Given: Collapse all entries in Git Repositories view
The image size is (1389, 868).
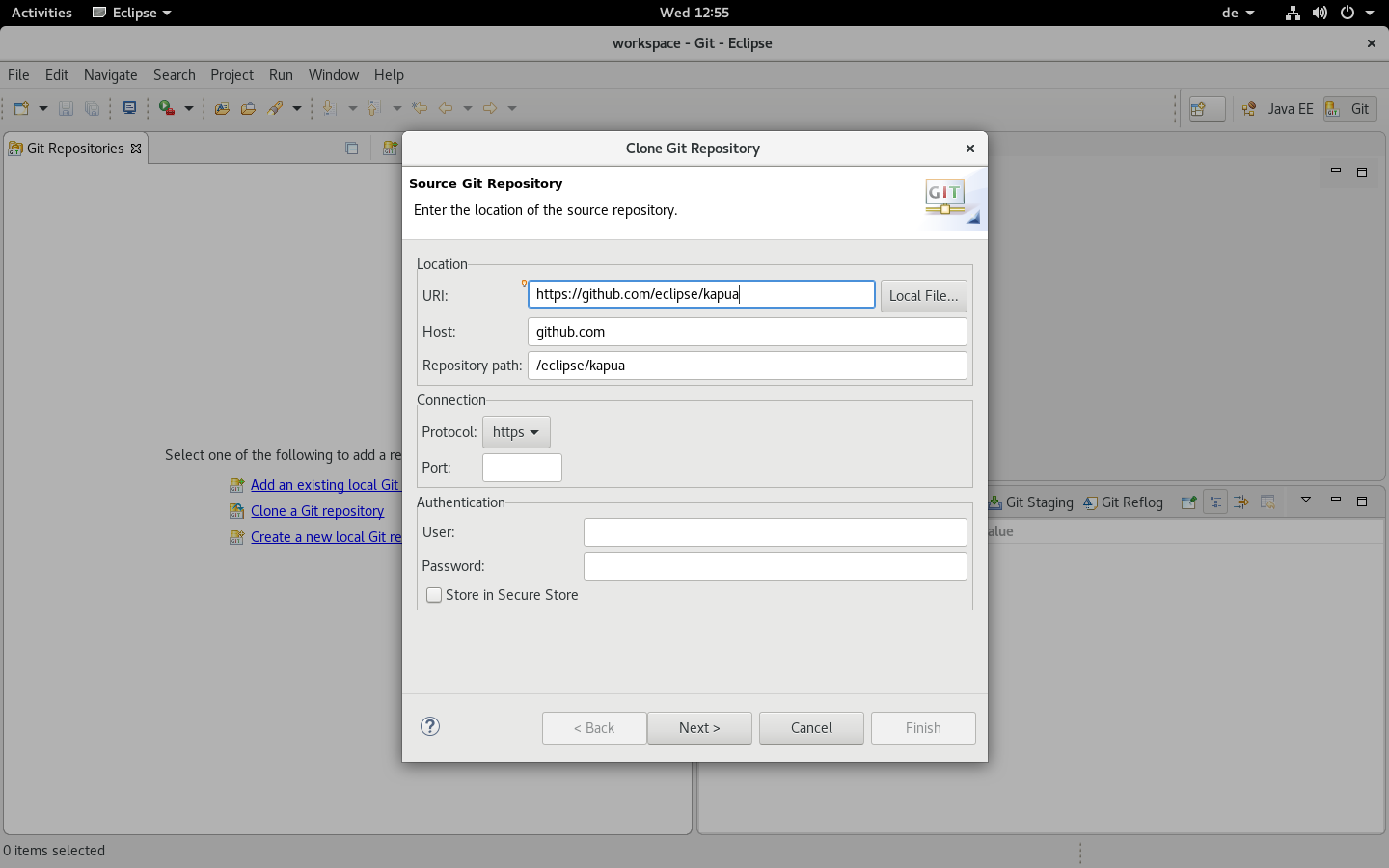Looking at the screenshot, I should pos(351,148).
